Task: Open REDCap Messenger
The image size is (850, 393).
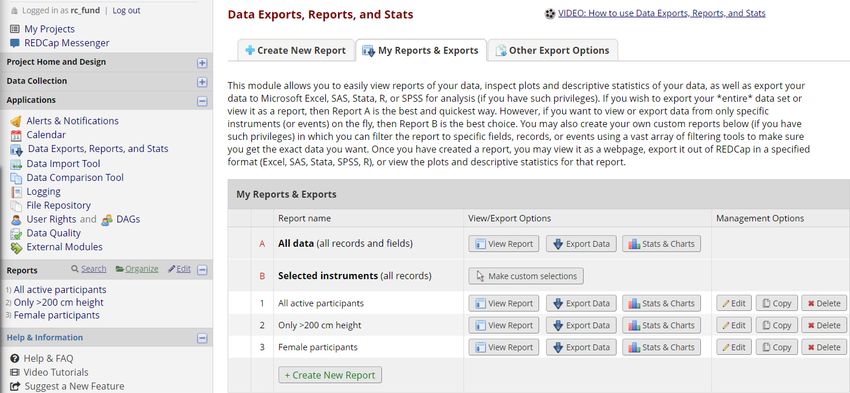Action: click(67, 43)
